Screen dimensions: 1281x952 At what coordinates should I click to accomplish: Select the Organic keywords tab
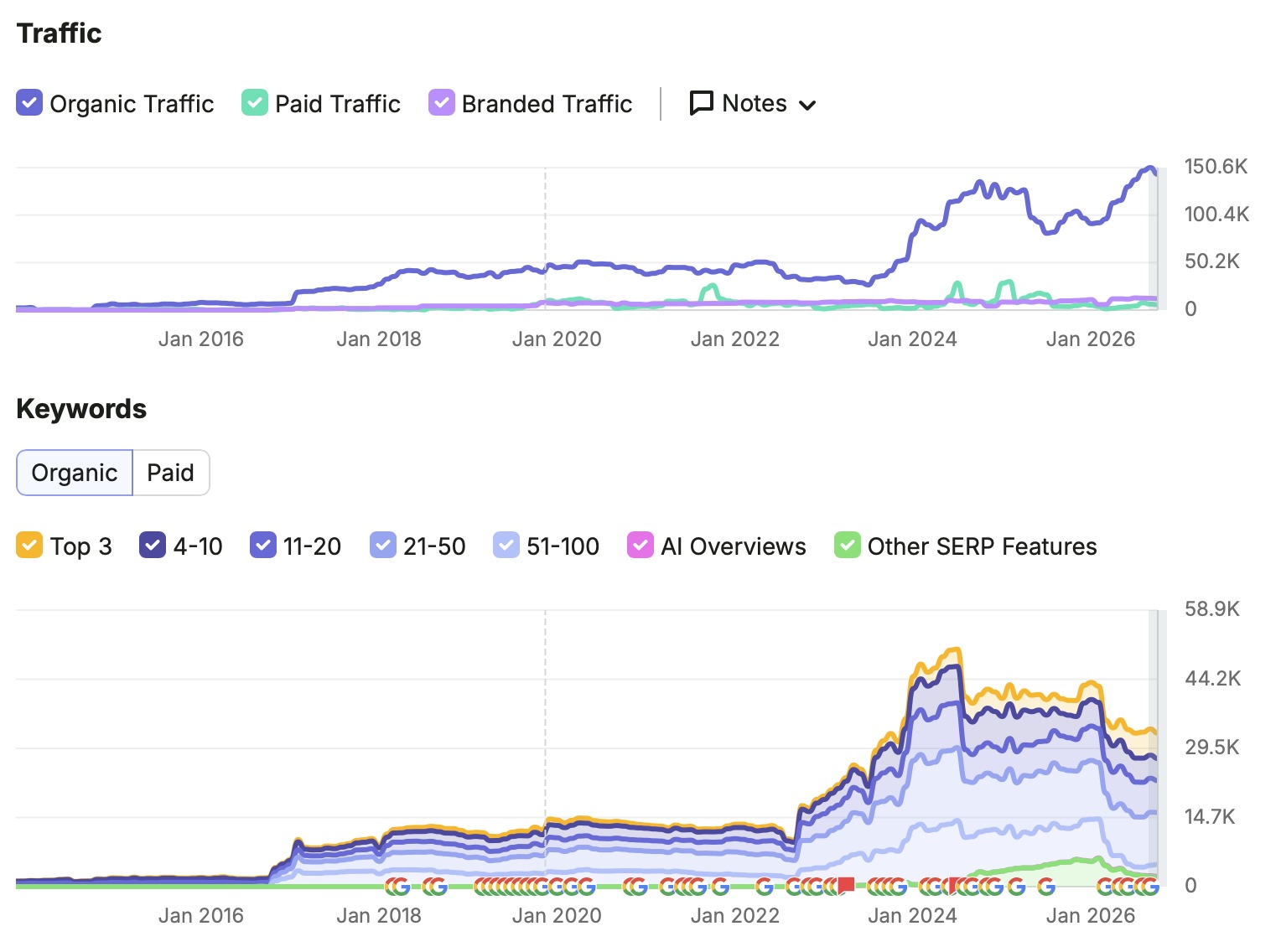[x=75, y=473]
